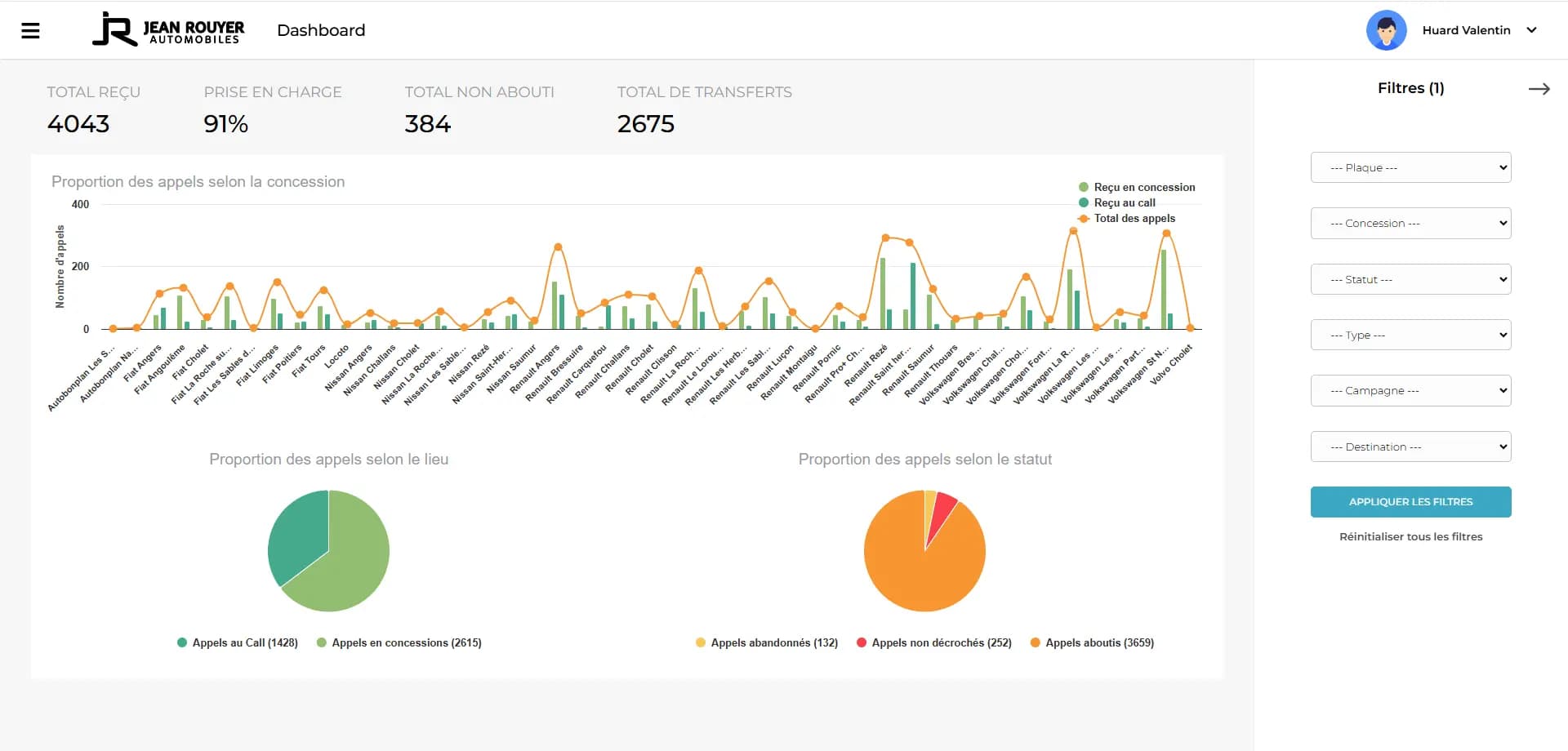Expand the Statut filter dropdown
The image size is (1568, 751).
1410,279
